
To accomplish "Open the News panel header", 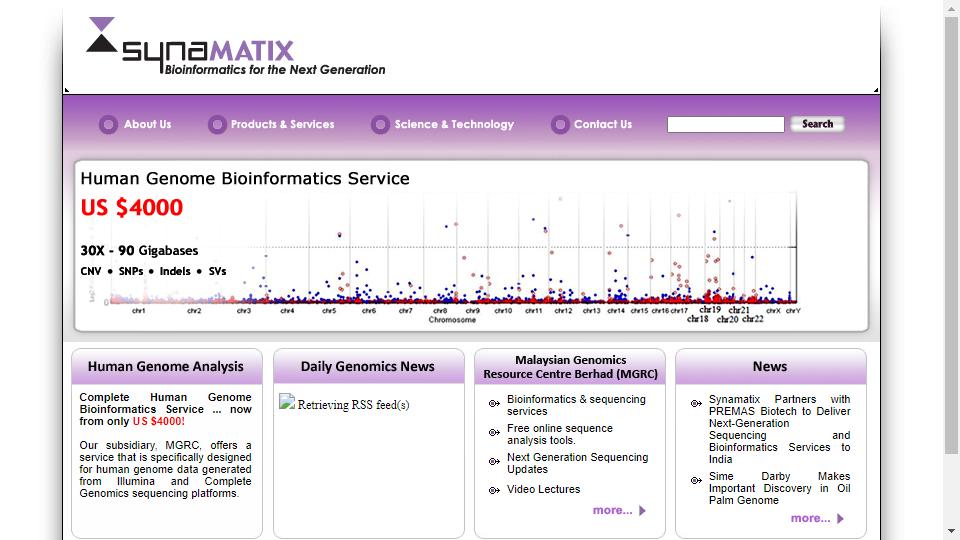I will tap(770, 367).
